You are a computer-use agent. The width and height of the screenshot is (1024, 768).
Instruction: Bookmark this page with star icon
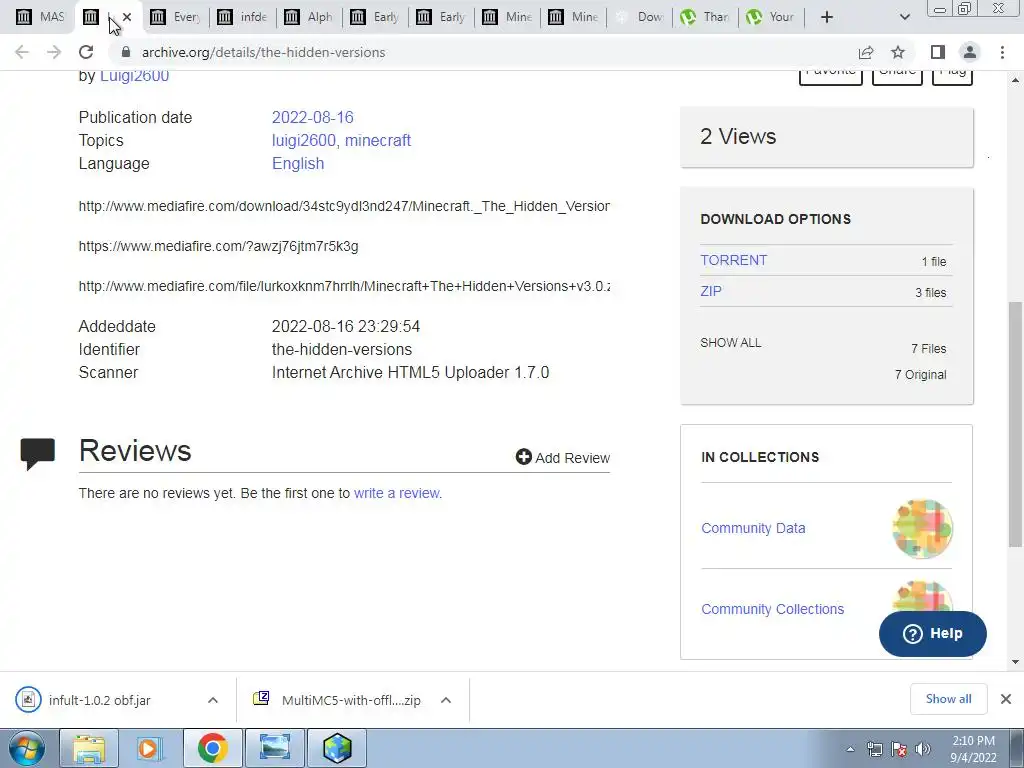pyautogui.click(x=898, y=52)
